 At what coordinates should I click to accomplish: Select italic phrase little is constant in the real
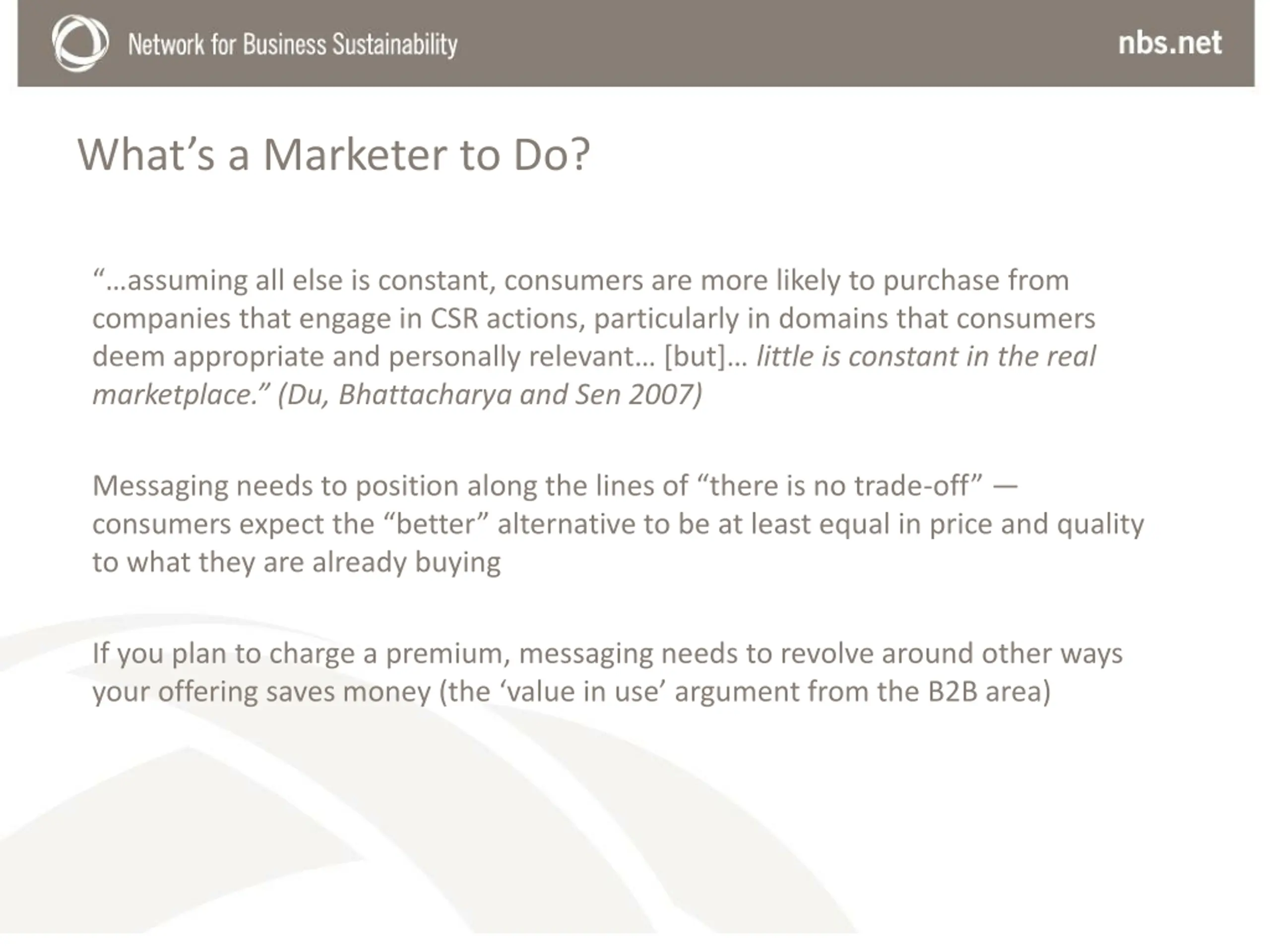[926, 357]
